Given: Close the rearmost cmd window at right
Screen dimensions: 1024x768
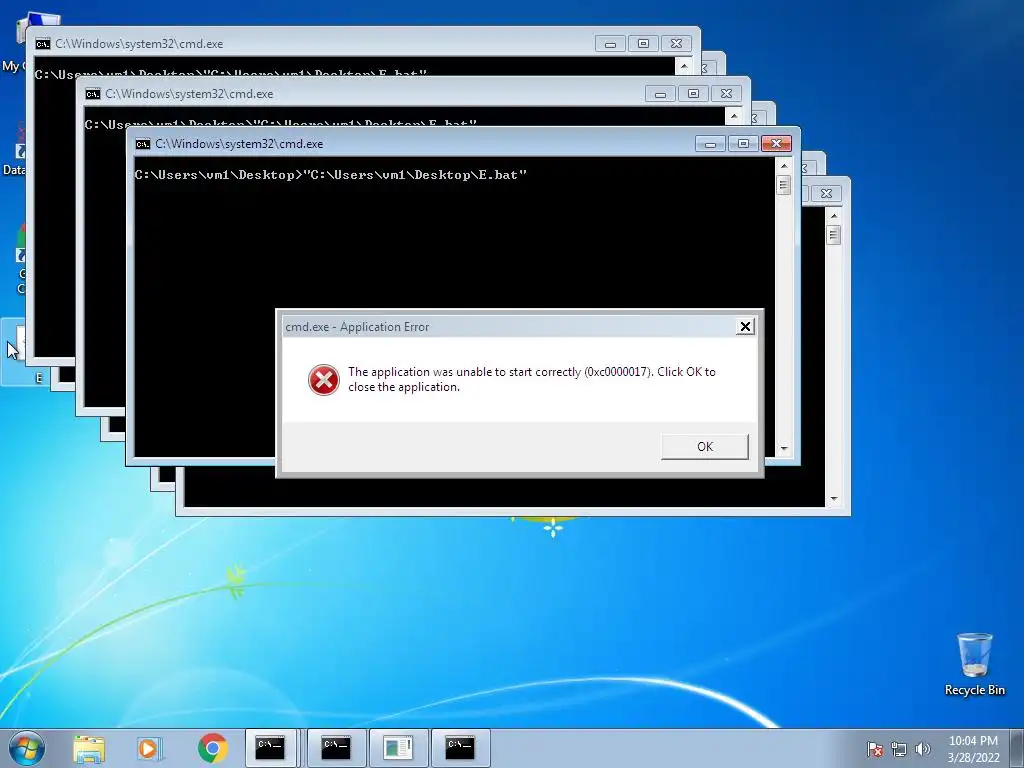Looking at the screenshot, I should (x=826, y=194).
